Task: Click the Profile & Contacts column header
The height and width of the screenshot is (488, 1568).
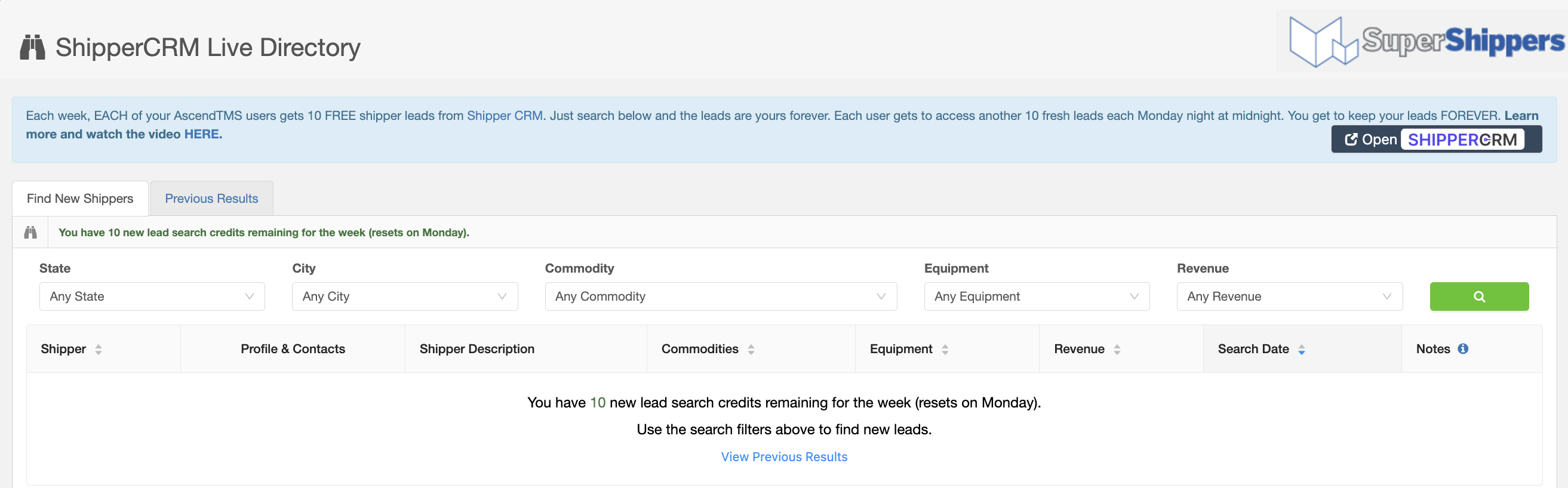Action: (293, 348)
